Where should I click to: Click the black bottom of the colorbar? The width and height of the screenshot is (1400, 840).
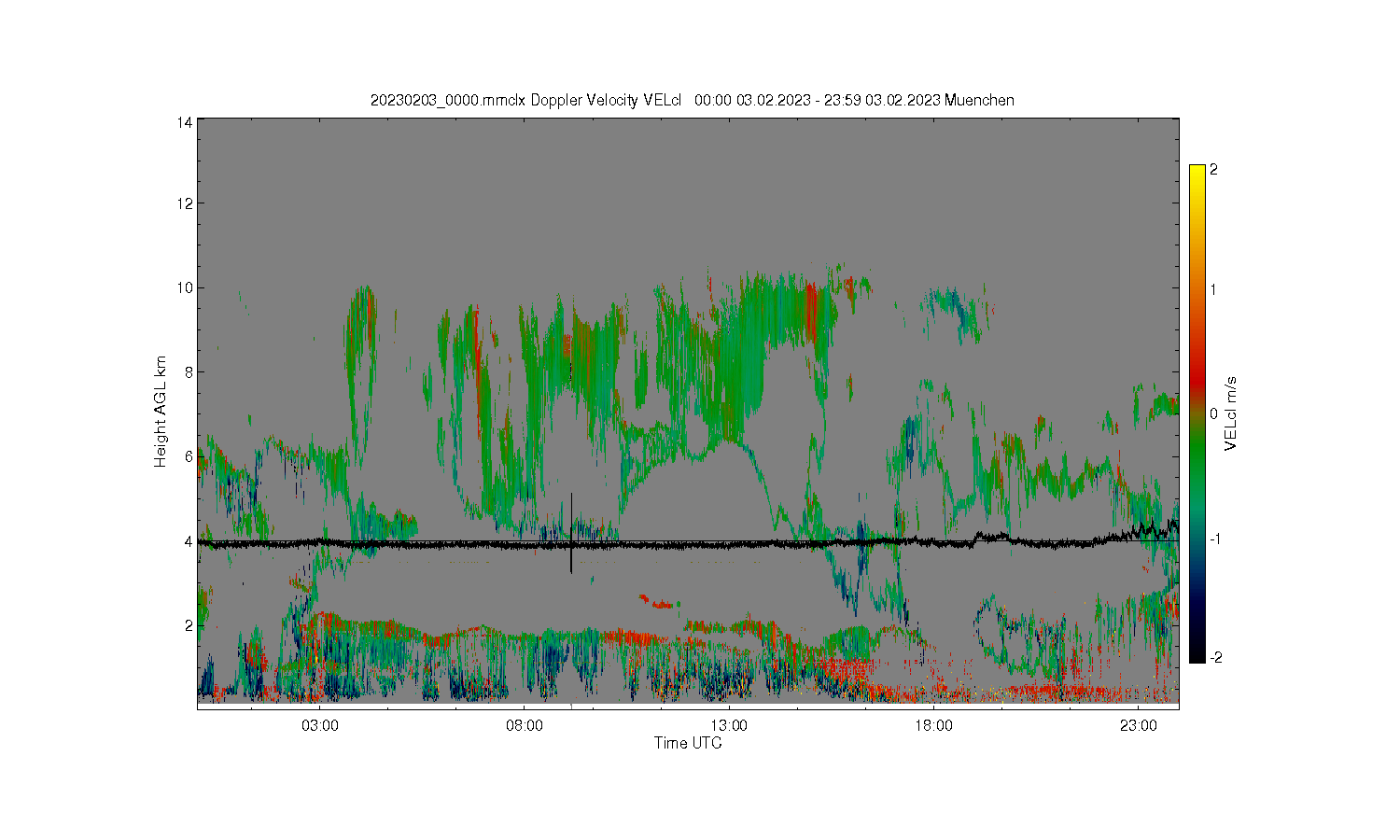tap(1197, 656)
